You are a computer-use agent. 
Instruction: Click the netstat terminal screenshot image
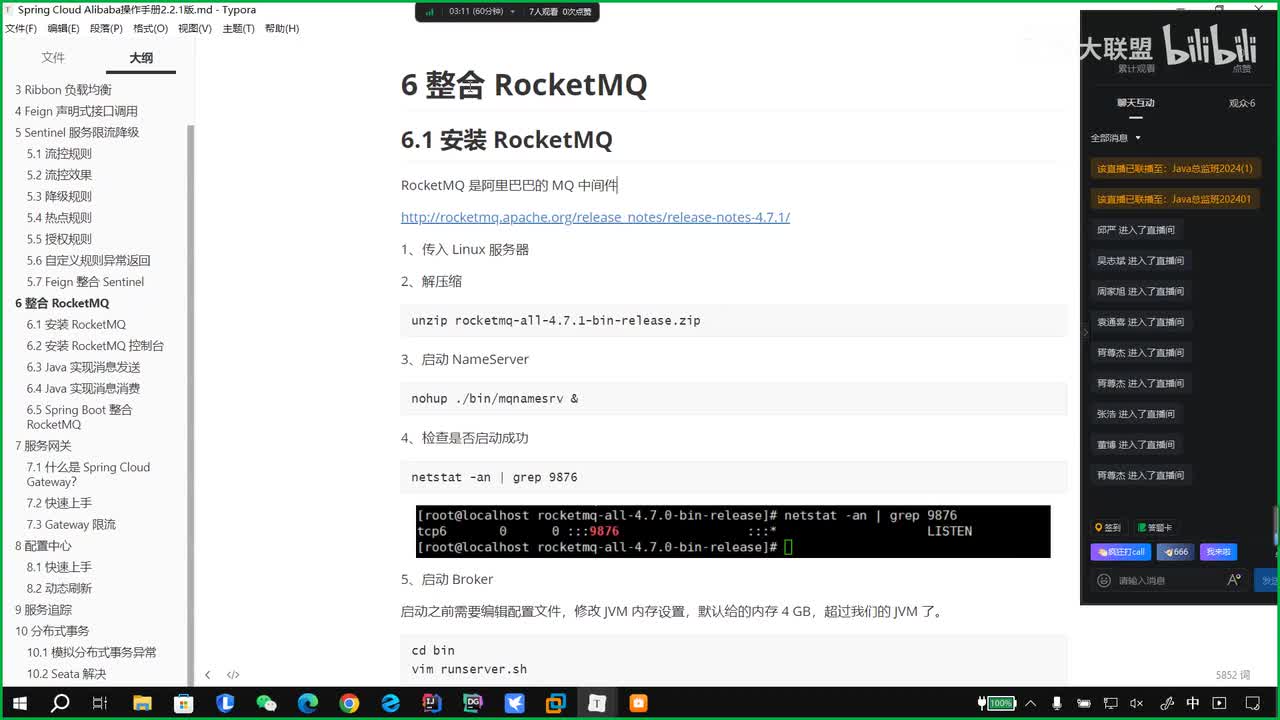[x=733, y=531]
